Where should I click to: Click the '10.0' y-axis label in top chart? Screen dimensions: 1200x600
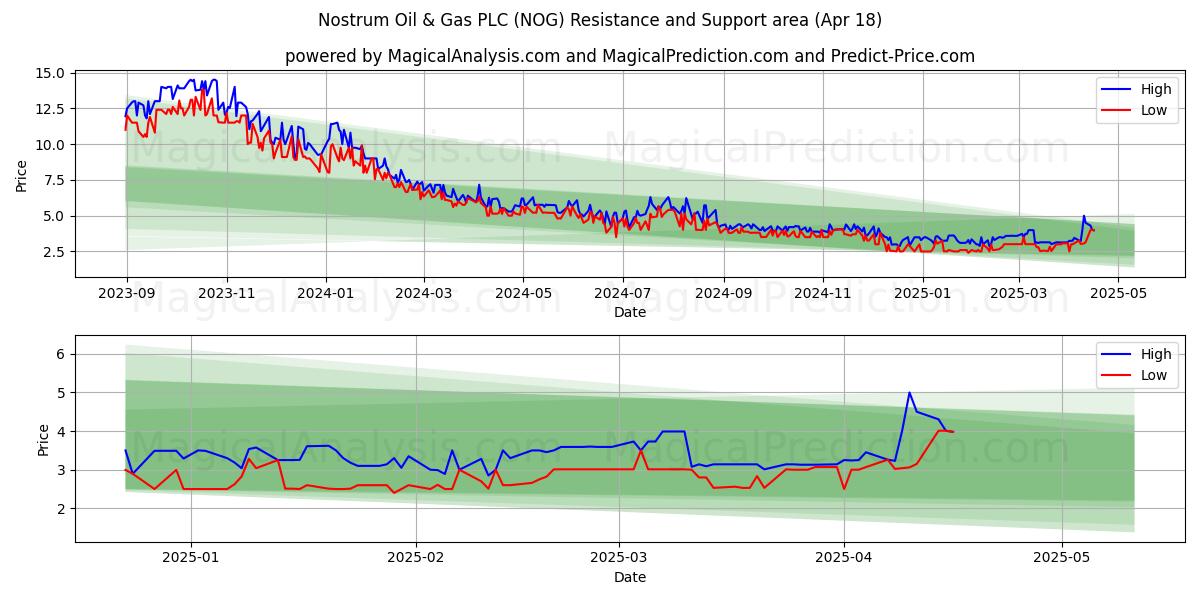click(x=52, y=145)
